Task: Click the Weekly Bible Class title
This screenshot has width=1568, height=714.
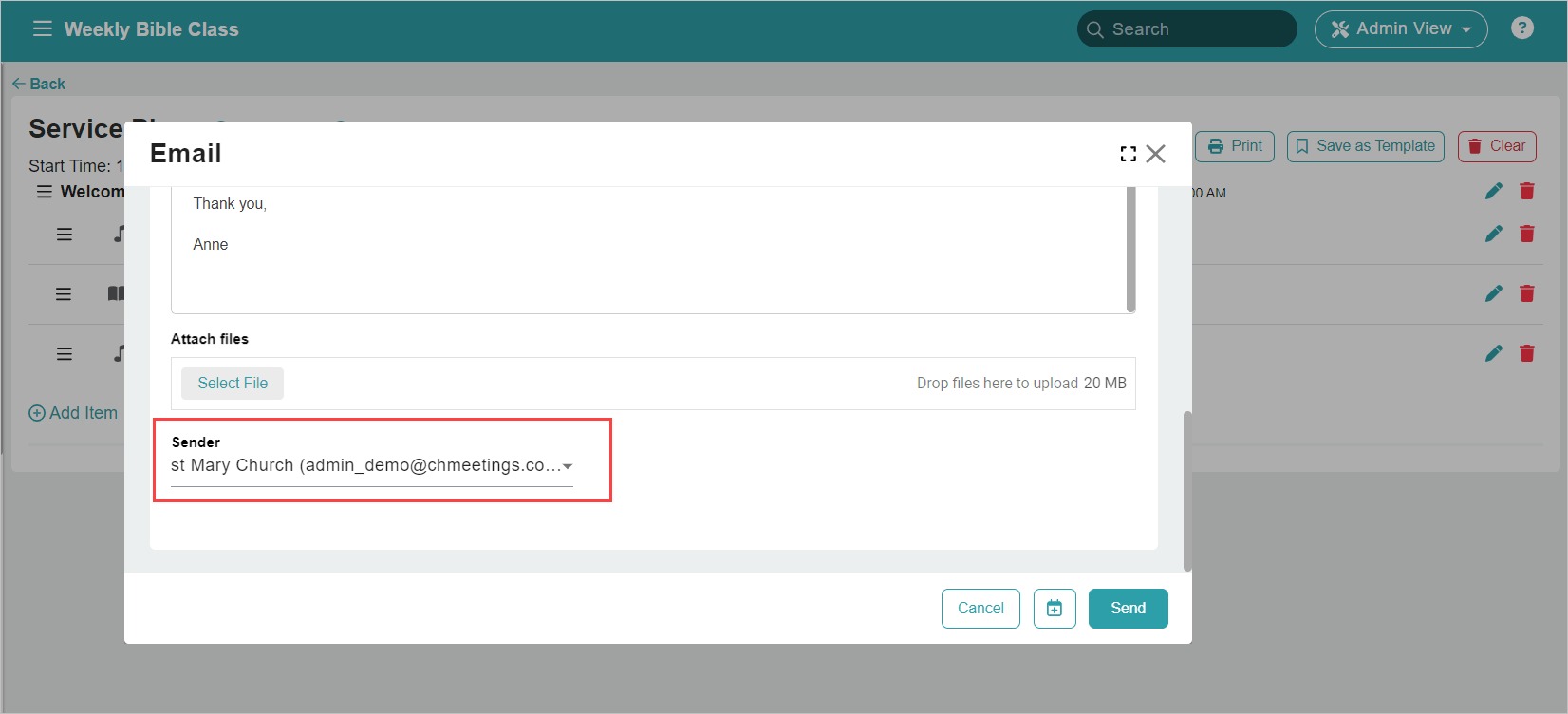Action: pos(152,29)
